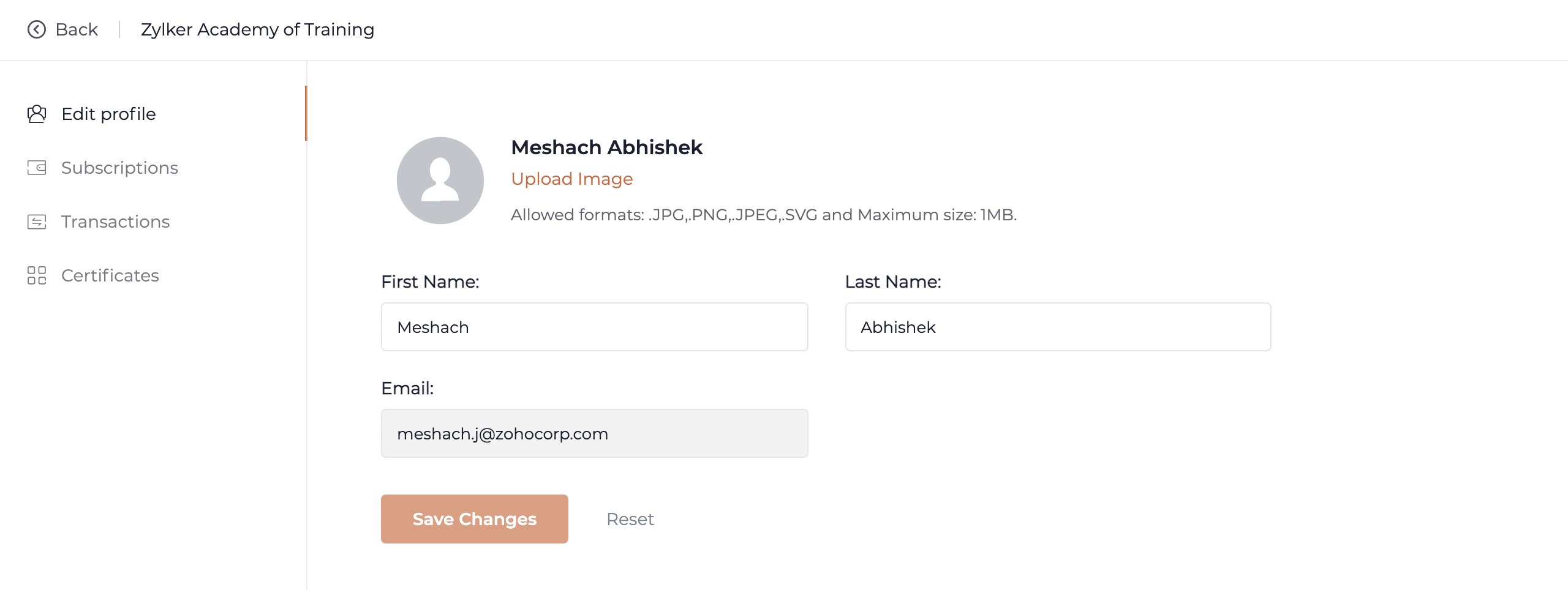Click the Back arrow circle icon
This screenshot has height=590, width=1568.
pos(37,29)
